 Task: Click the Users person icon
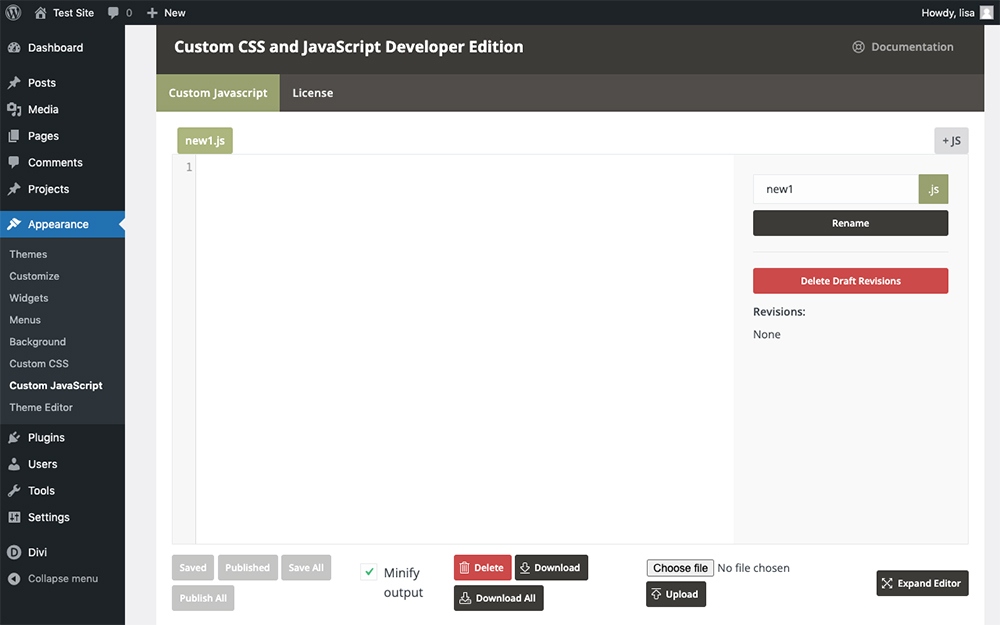(x=14, y=464)
